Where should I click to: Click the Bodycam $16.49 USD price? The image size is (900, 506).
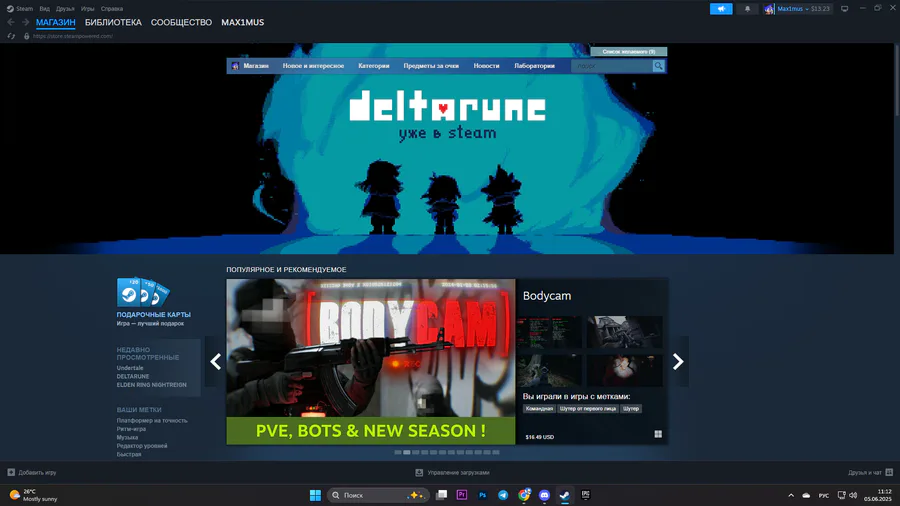click(x=540, y=437)
